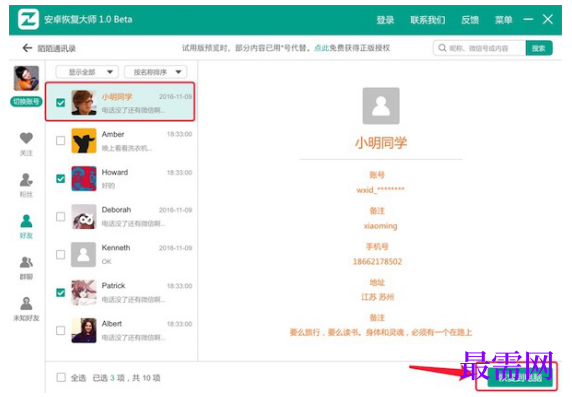This screenshot has width=572, height=397.
Task: Select the Kenneth contact name
Action: point(116,248)
